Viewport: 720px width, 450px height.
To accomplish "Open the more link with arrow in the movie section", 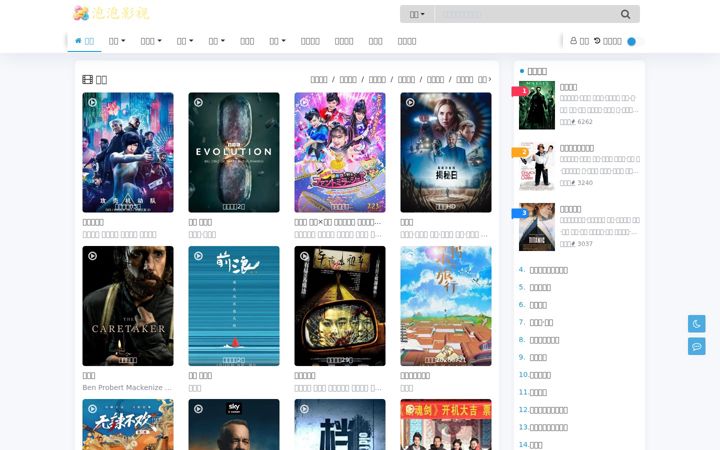I will click(485, 79).
